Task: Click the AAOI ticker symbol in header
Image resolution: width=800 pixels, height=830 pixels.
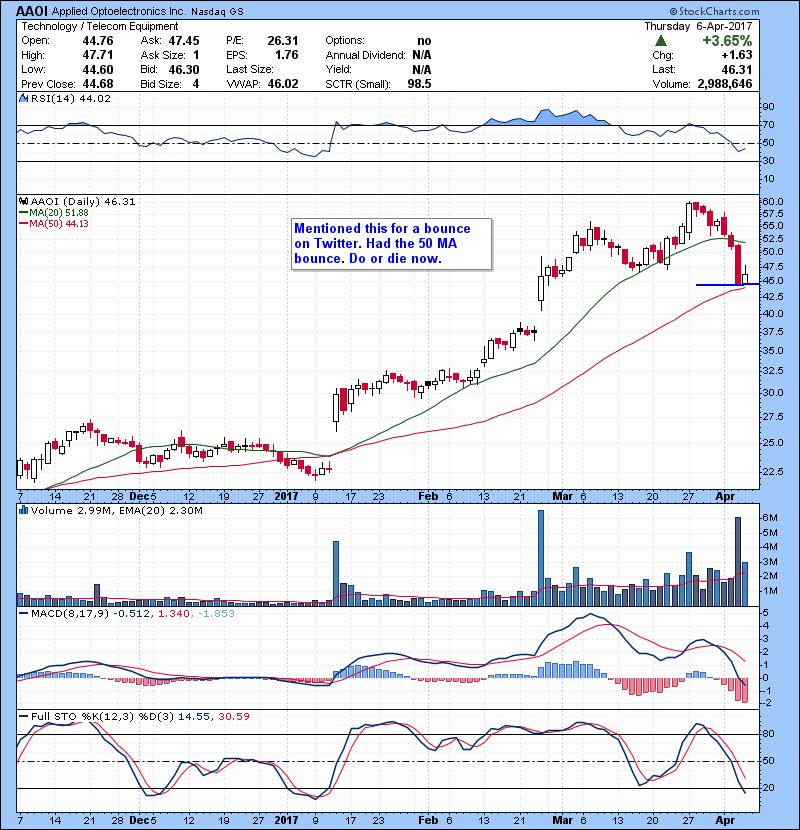Action: pyautogui.click(x=32, y=11)
